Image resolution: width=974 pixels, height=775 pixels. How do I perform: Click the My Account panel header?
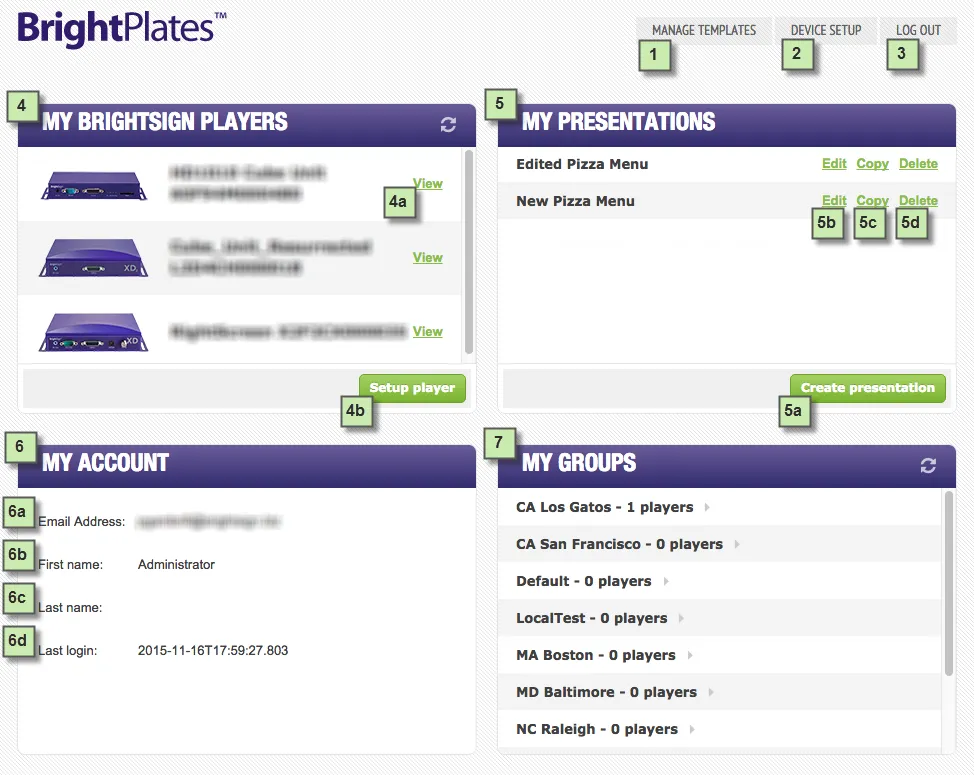[x=247, y=465]
